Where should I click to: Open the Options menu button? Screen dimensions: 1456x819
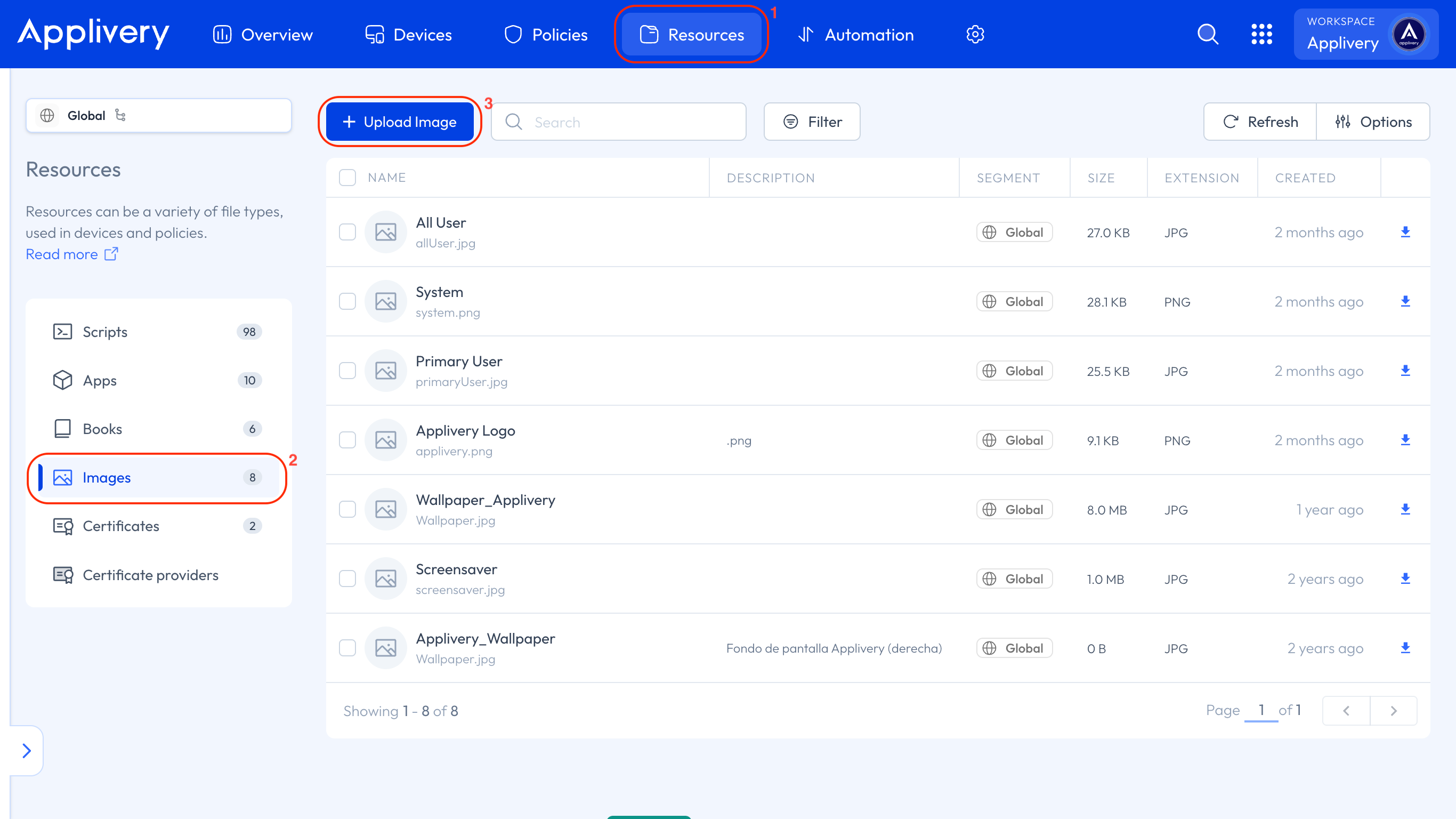1373,122
